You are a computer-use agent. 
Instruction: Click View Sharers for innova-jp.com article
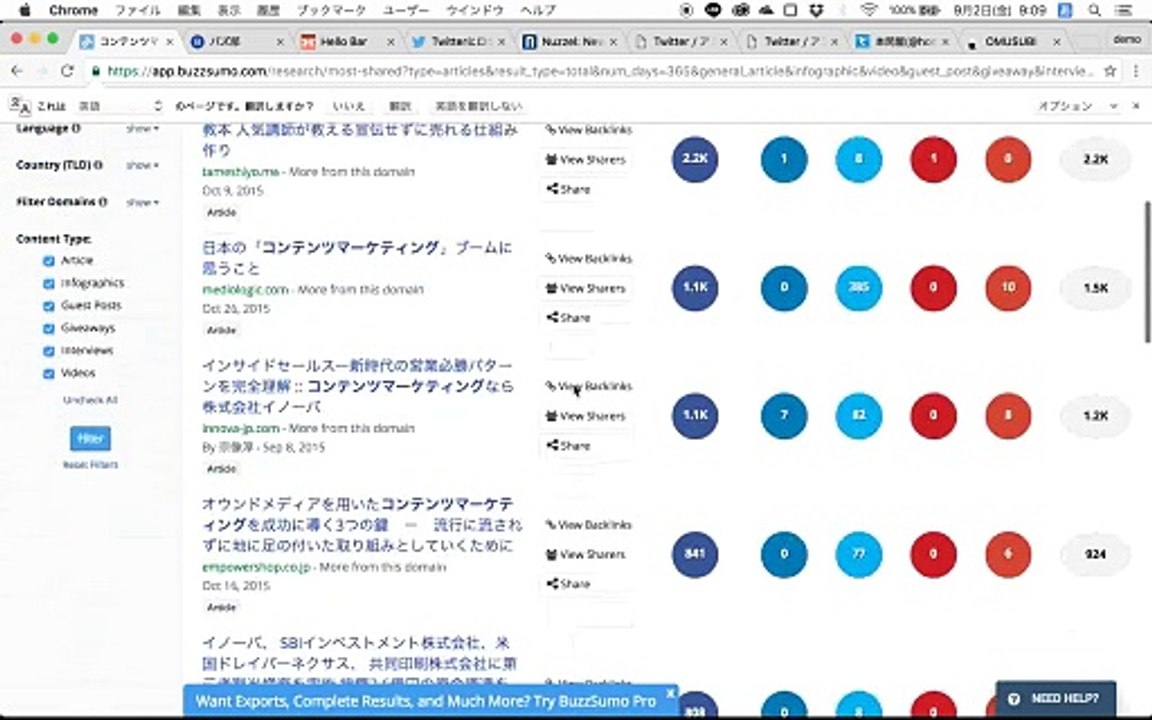pyautogui.click(x=586, y=416)
